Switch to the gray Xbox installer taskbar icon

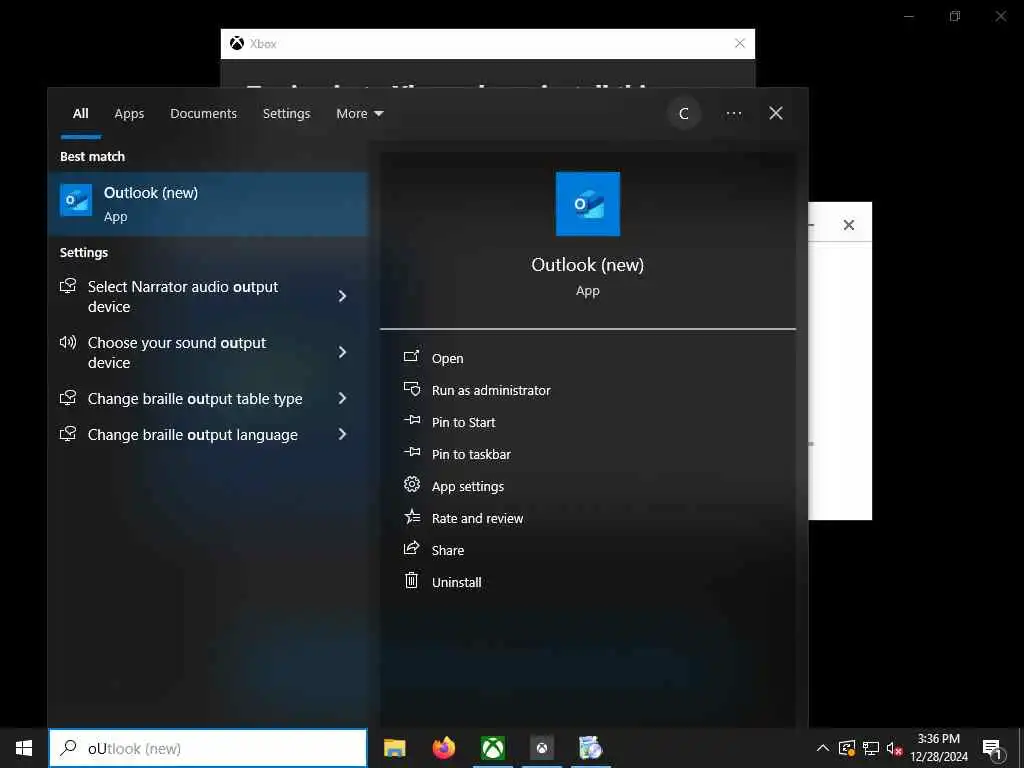pos(541,748)
